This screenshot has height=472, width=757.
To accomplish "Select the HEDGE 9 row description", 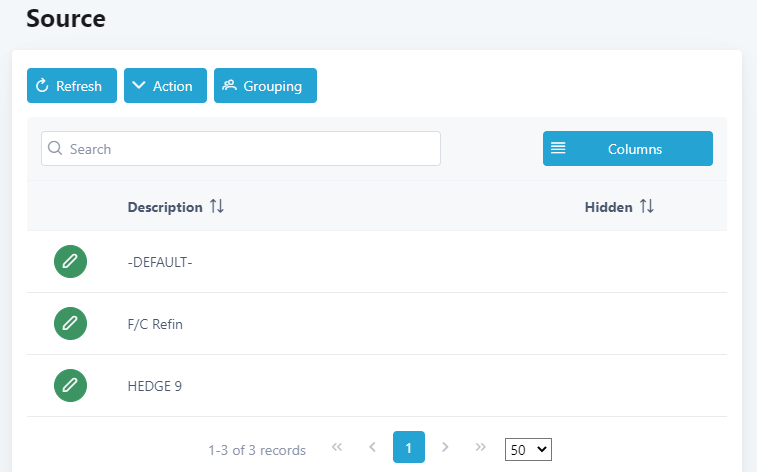I will click(x=155, y=386).
